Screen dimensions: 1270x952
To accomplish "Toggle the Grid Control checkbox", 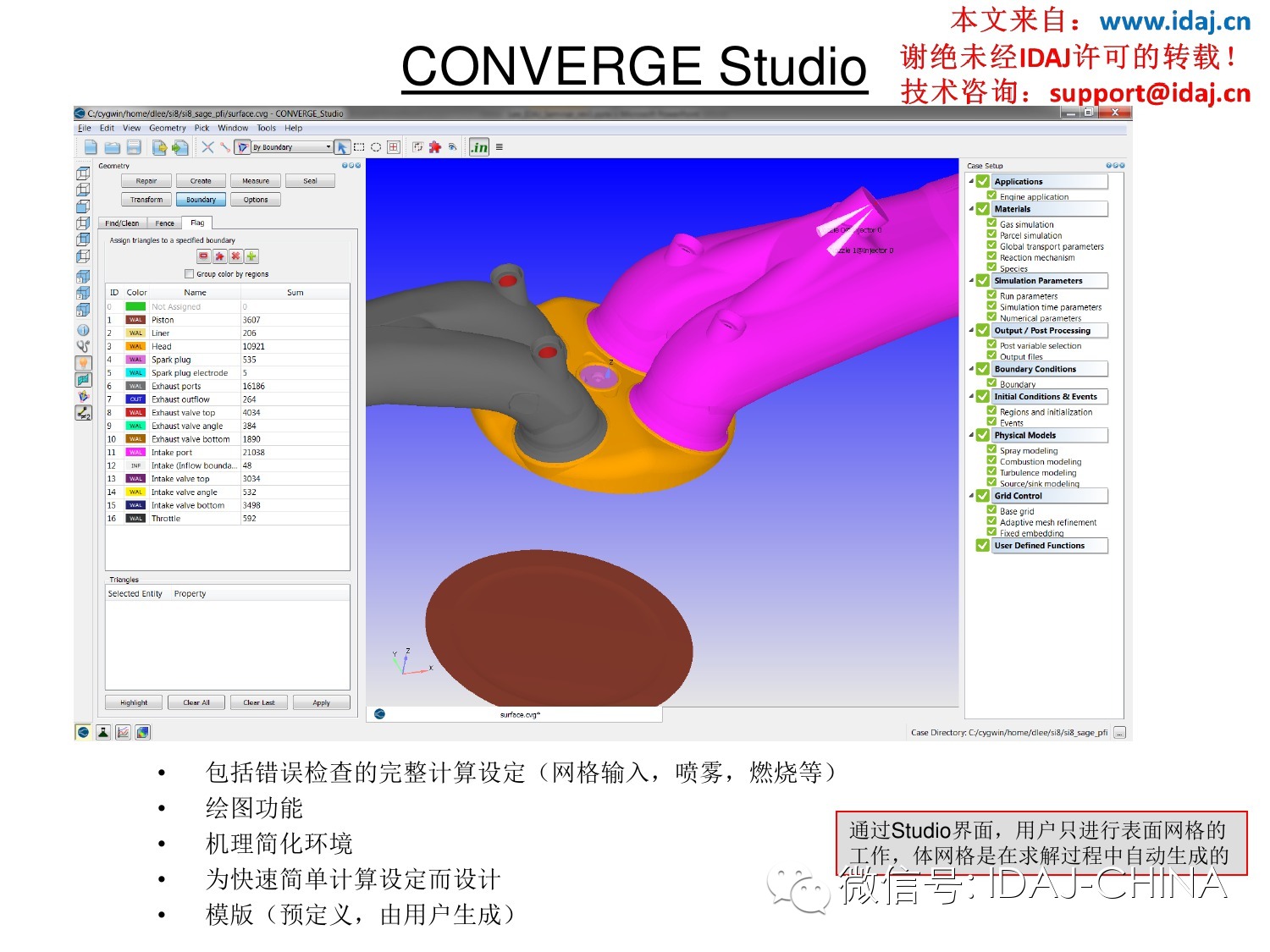I will click(x=982, y=496).
